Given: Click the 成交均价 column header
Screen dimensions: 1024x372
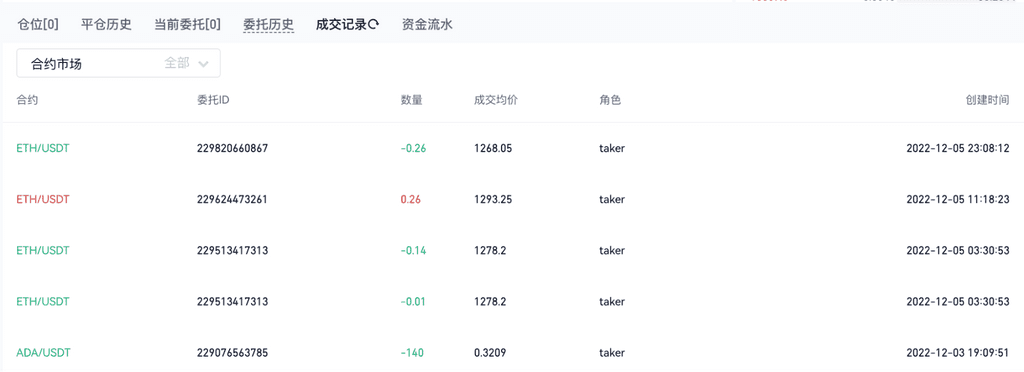Looking at the screenshot, I should click(496, 101).
